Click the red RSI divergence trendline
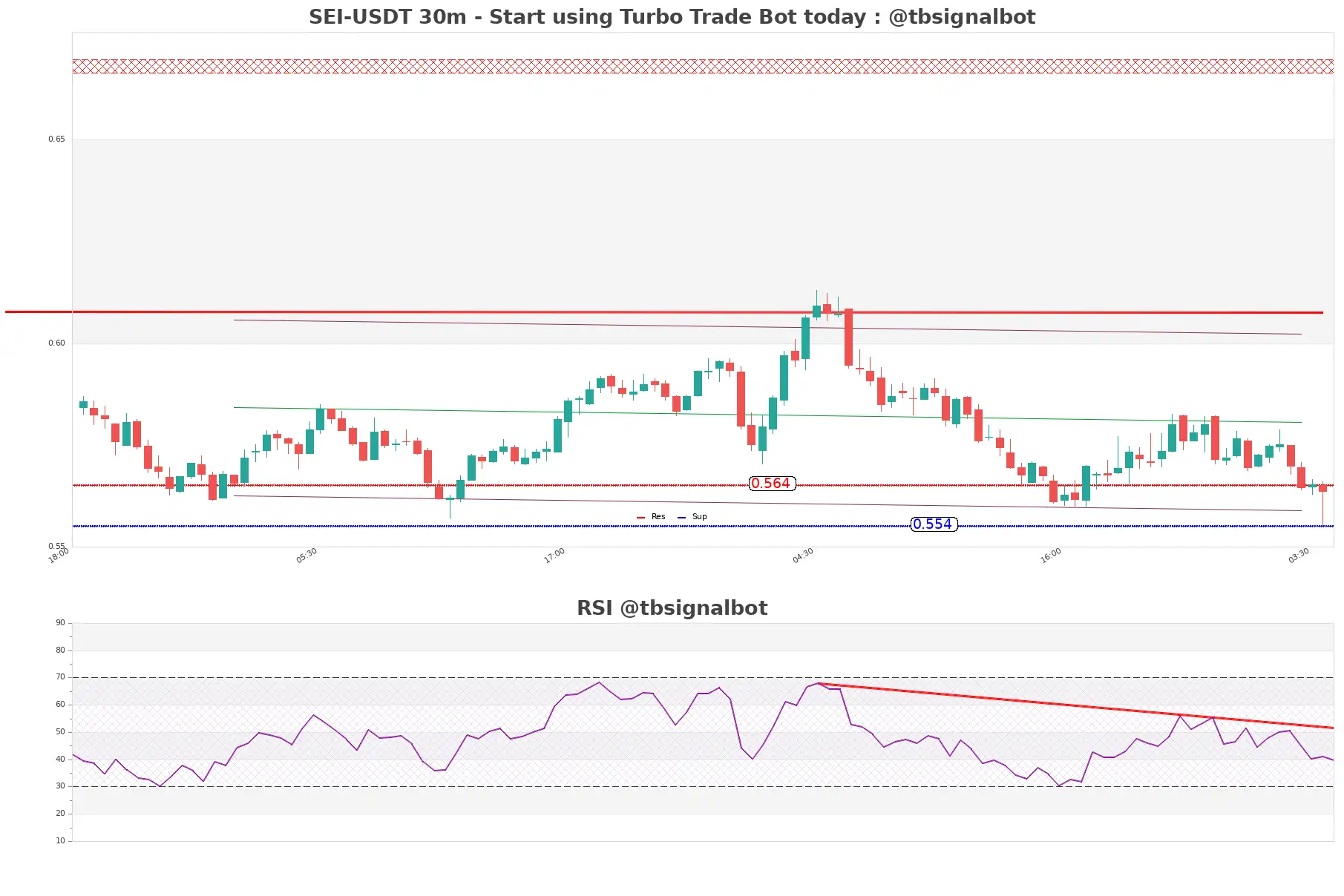 click(x=1075, y=705)
